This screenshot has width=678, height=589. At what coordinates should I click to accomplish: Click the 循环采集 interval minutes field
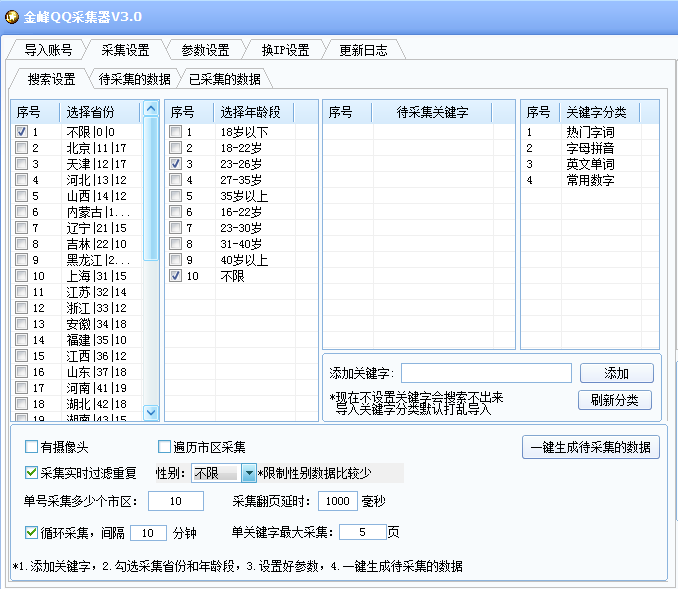tap(148, 533)
